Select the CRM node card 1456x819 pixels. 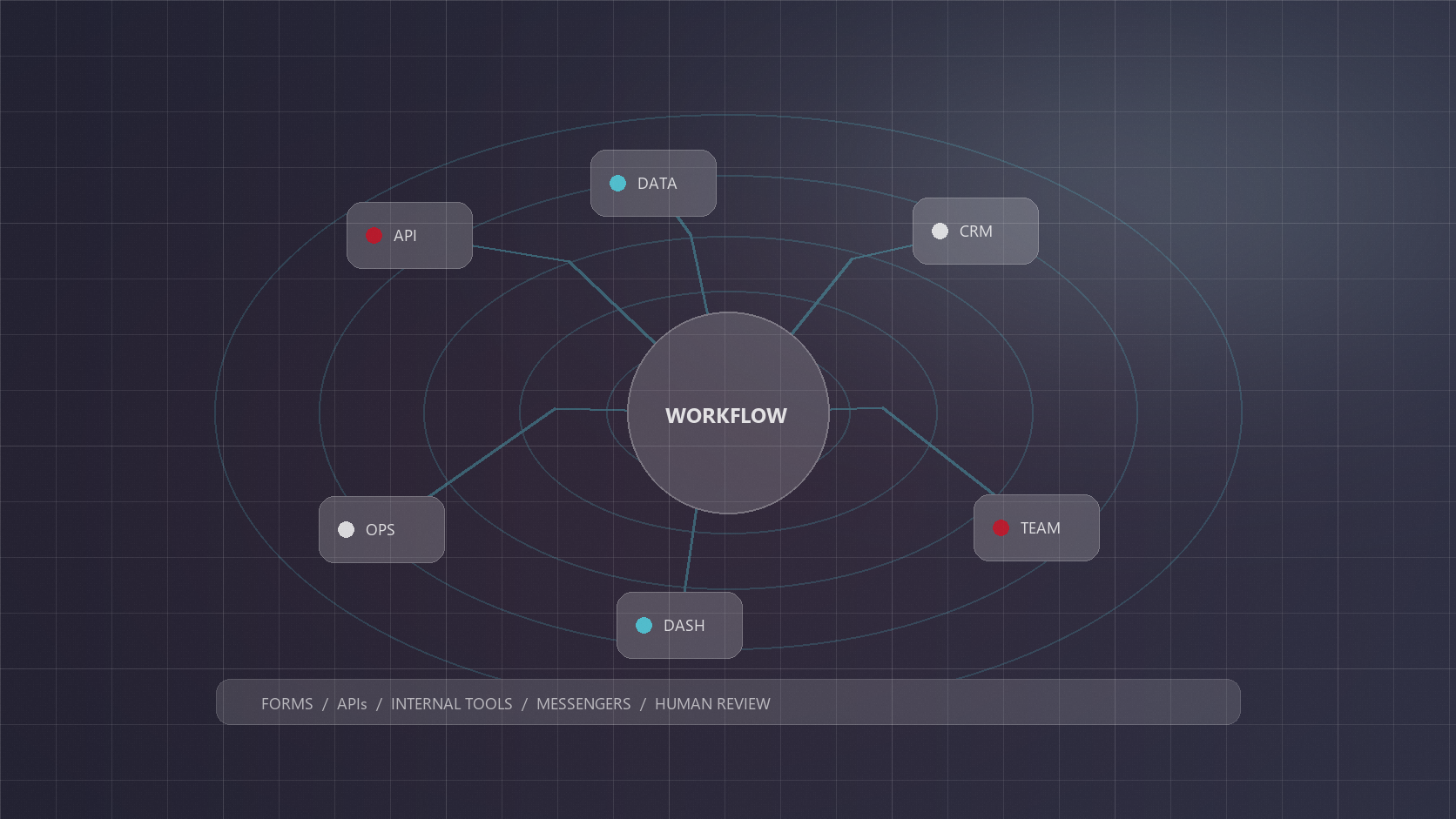coord(975,232)
